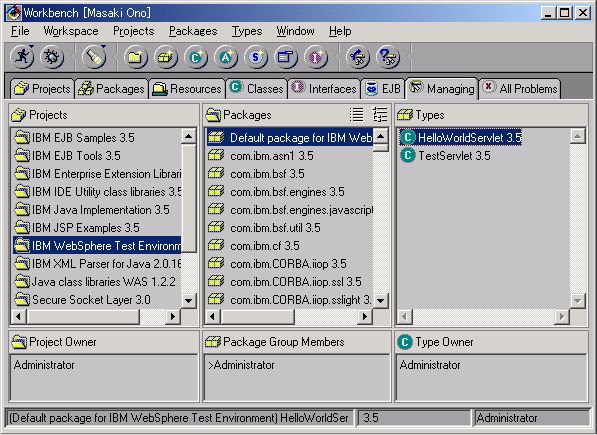Click the Create Applet 'A' toolbar icon

coord(226,57)
